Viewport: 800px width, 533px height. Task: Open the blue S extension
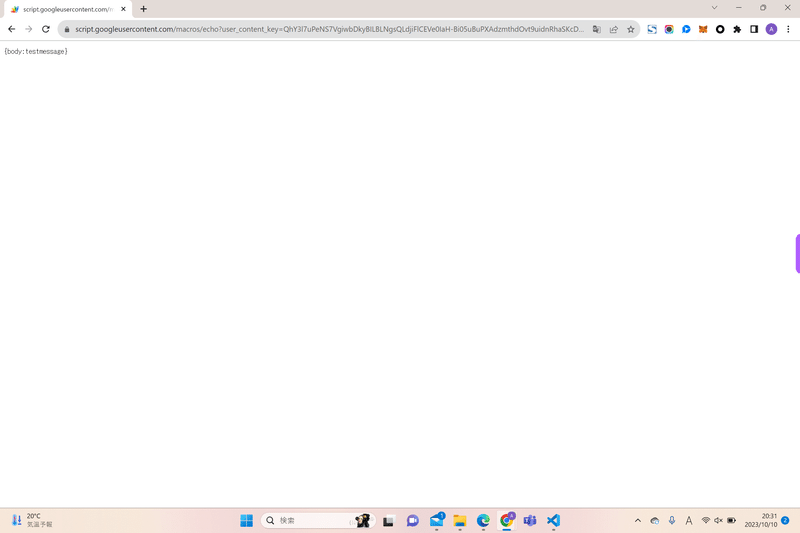click(x=652, y=29)
